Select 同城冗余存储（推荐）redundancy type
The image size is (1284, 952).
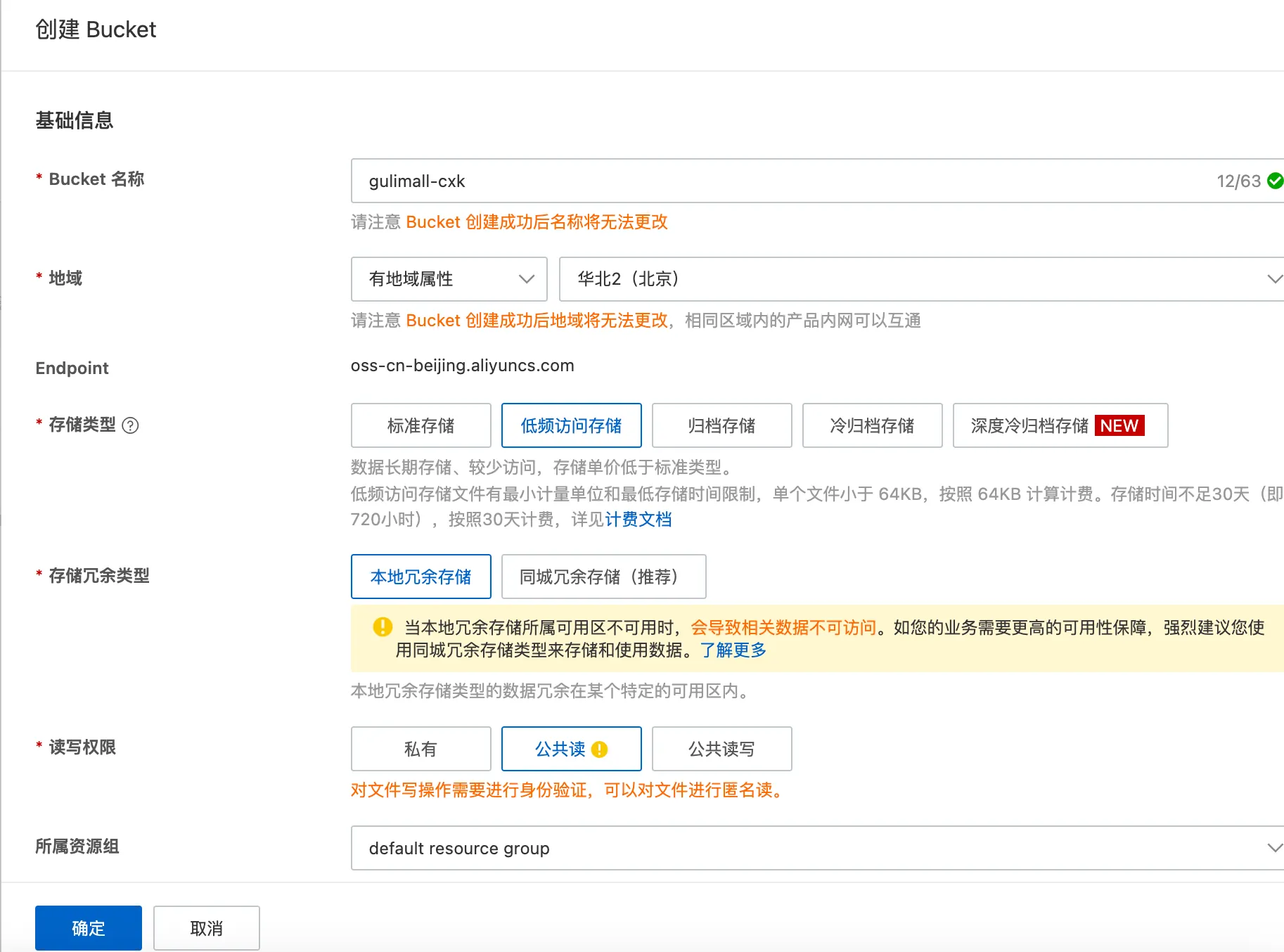pyautogui.click(x=604, y=577)
